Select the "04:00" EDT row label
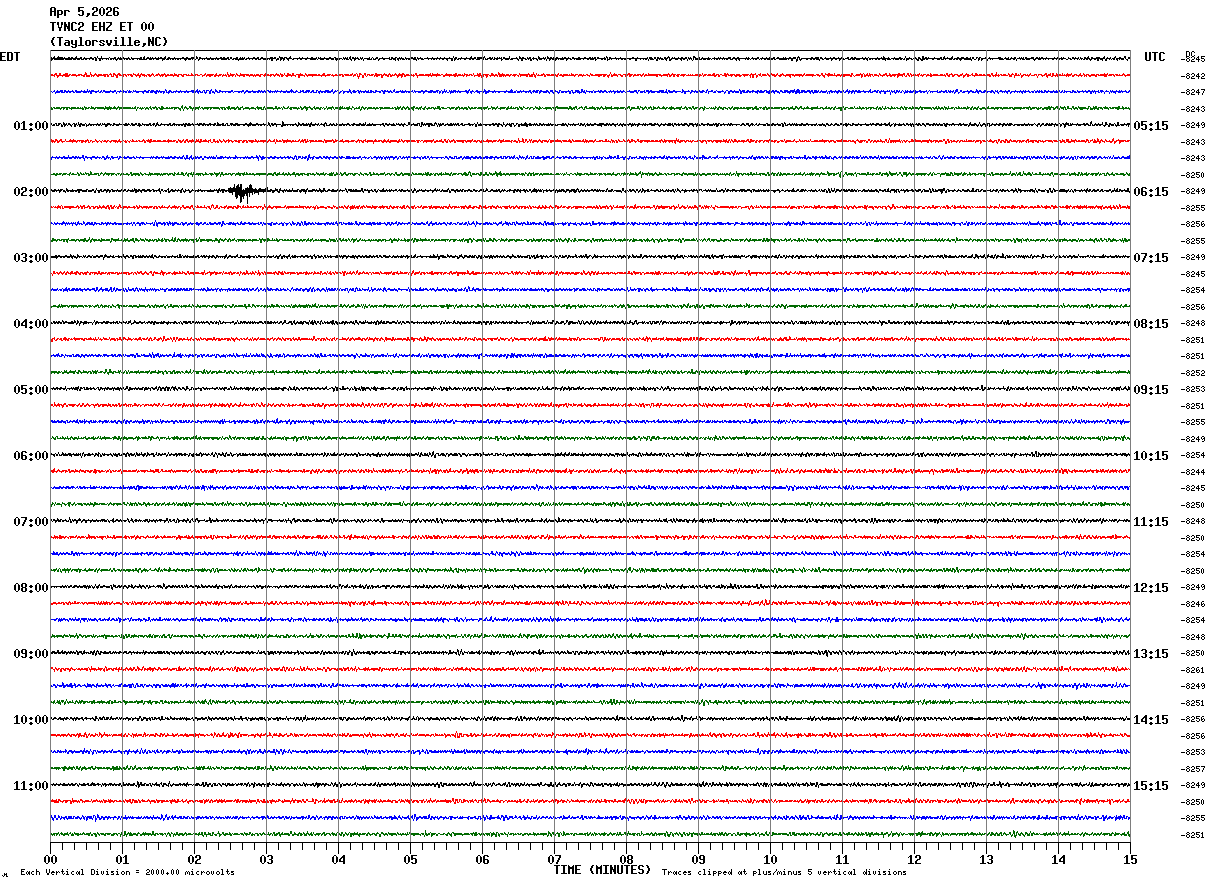 [30, 324]
